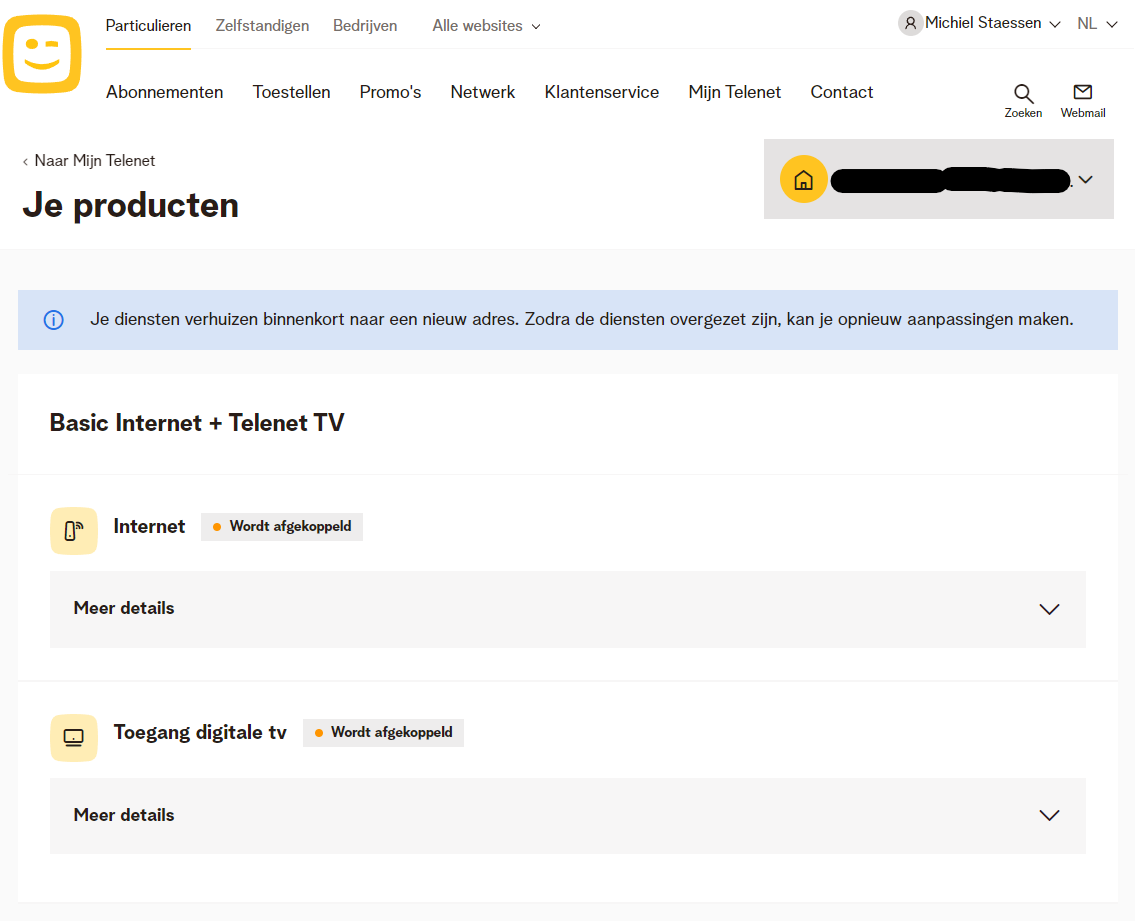Click the Internet product phone icon
Viewport: 1135px width, 921px height.
74,531
